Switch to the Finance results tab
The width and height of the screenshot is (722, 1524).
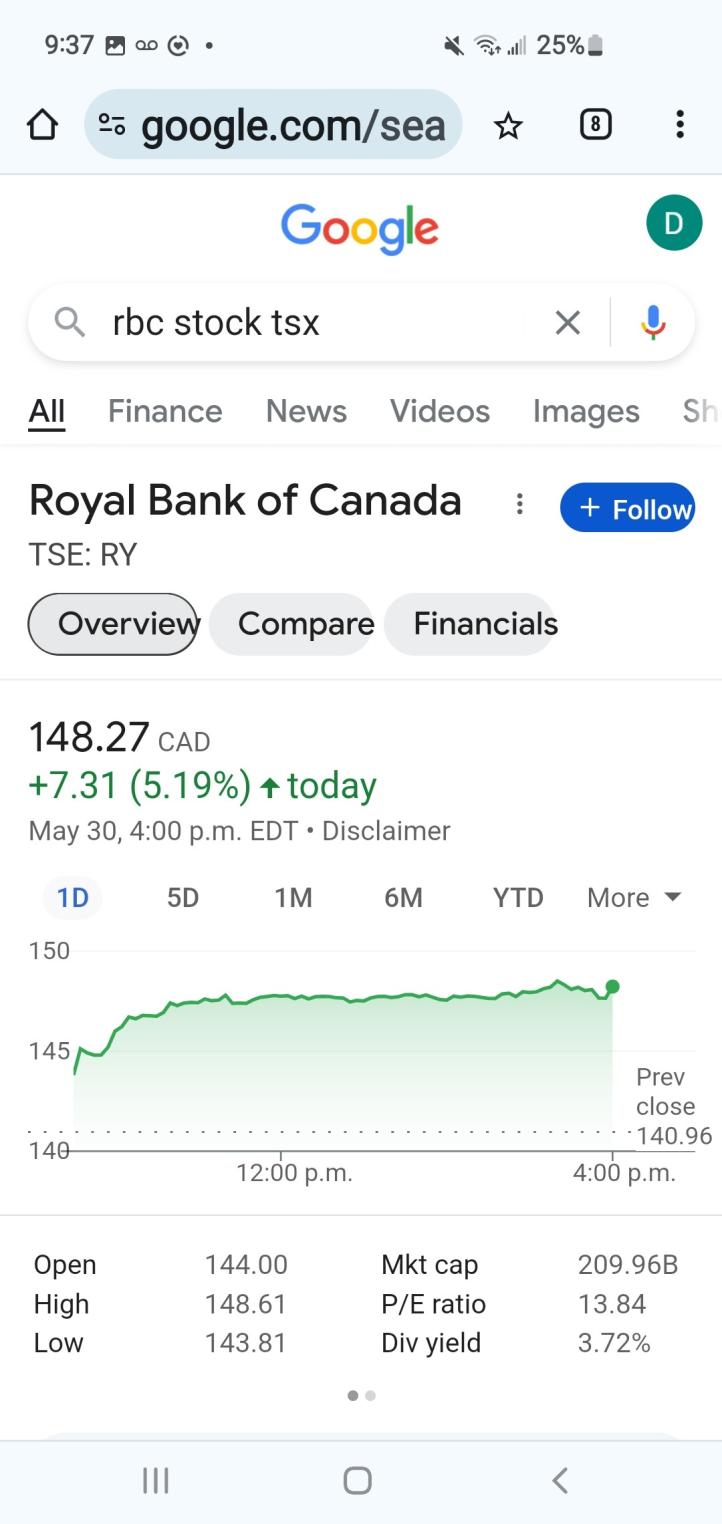tap(165, 411)
